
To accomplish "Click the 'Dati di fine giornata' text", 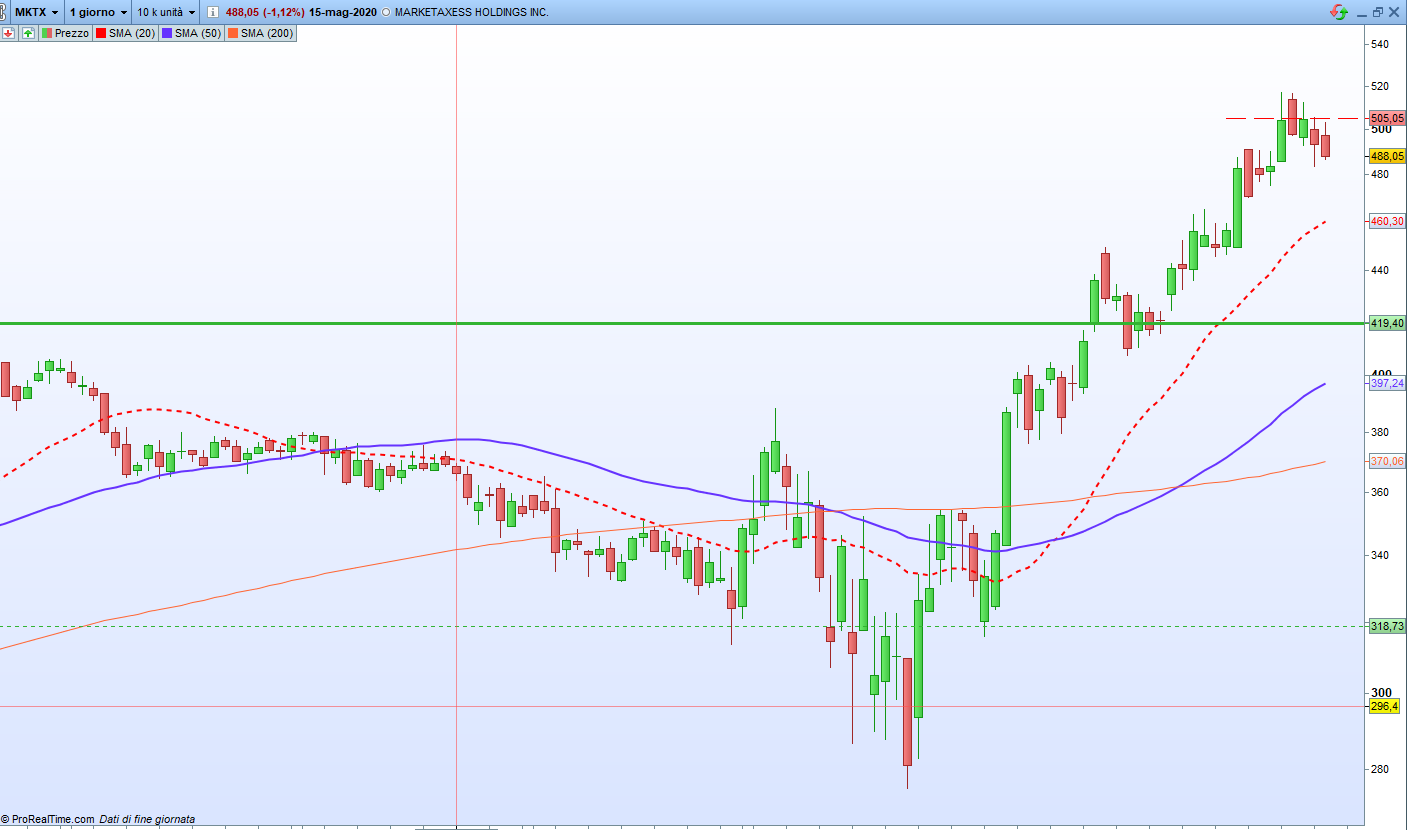I will (x=147, y=819).
